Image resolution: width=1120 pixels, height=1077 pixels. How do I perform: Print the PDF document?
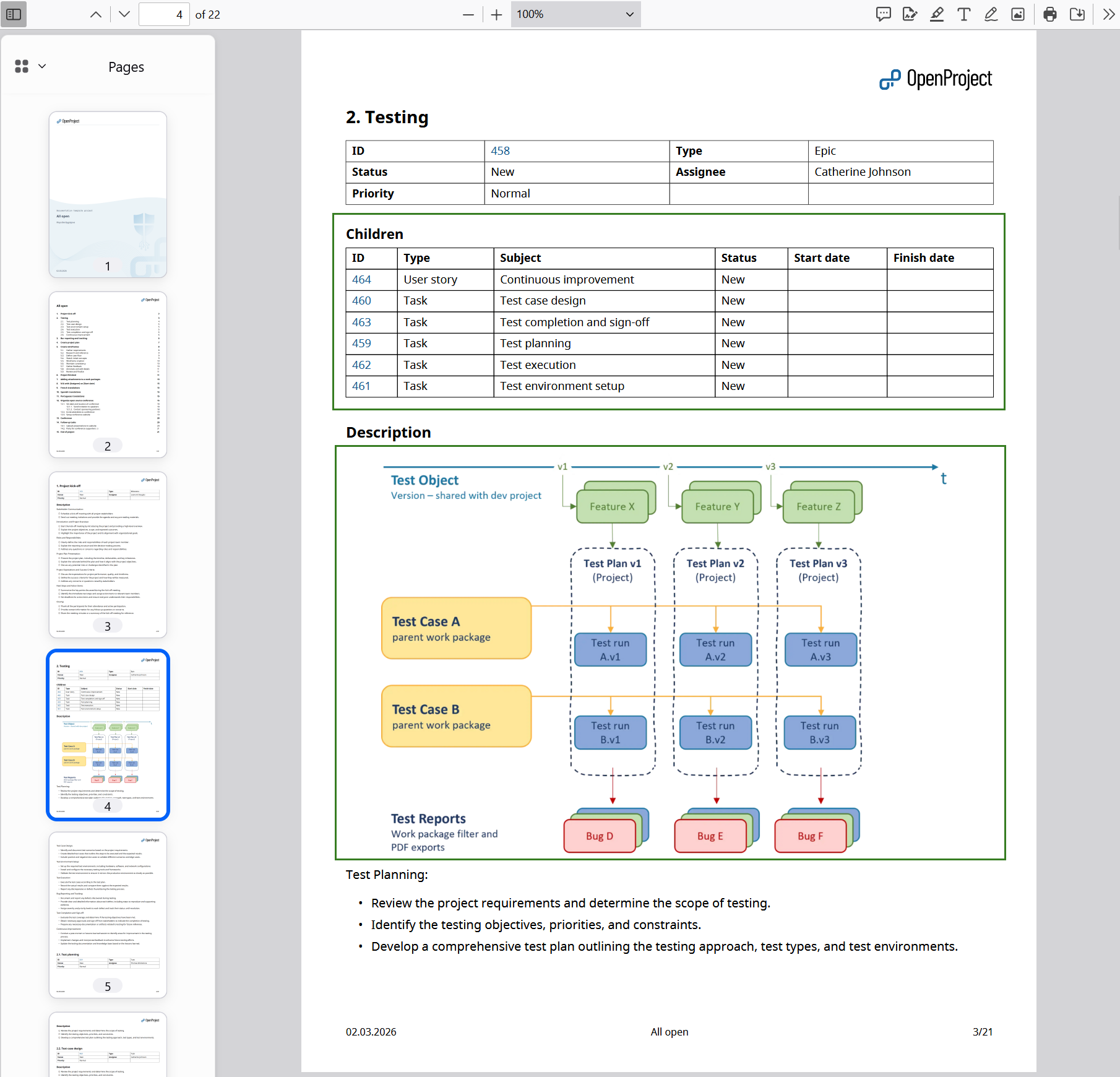(1050, 14)
